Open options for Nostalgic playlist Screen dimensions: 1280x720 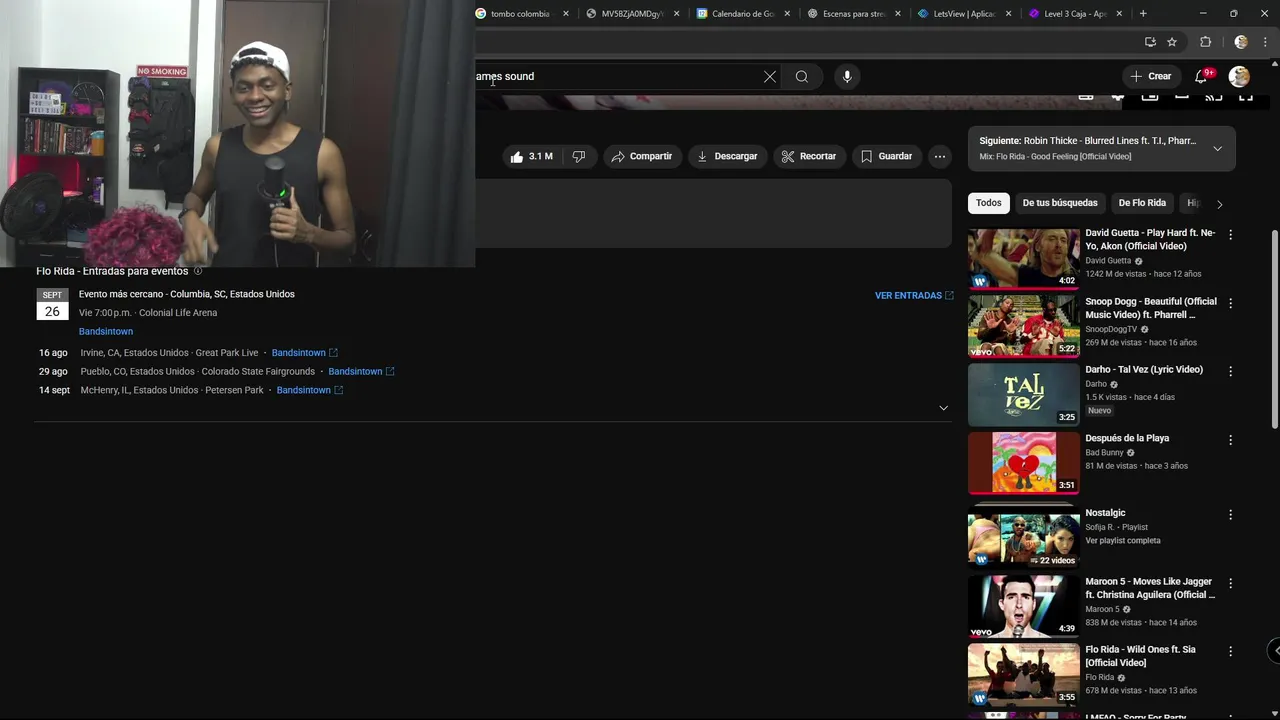tap(1231, 515)
